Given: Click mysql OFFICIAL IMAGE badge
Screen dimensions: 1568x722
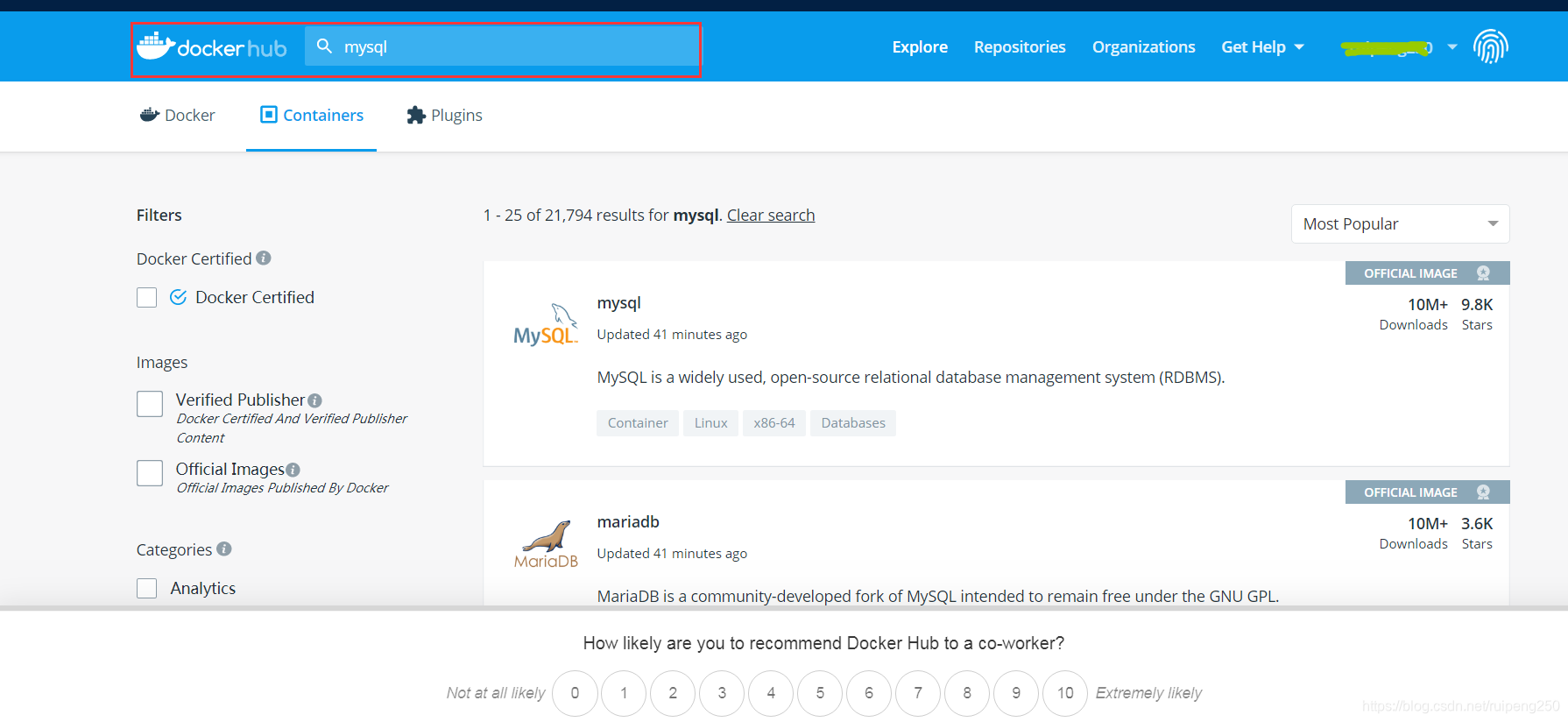Looking at the screenshot, I should coord(1427,273).
